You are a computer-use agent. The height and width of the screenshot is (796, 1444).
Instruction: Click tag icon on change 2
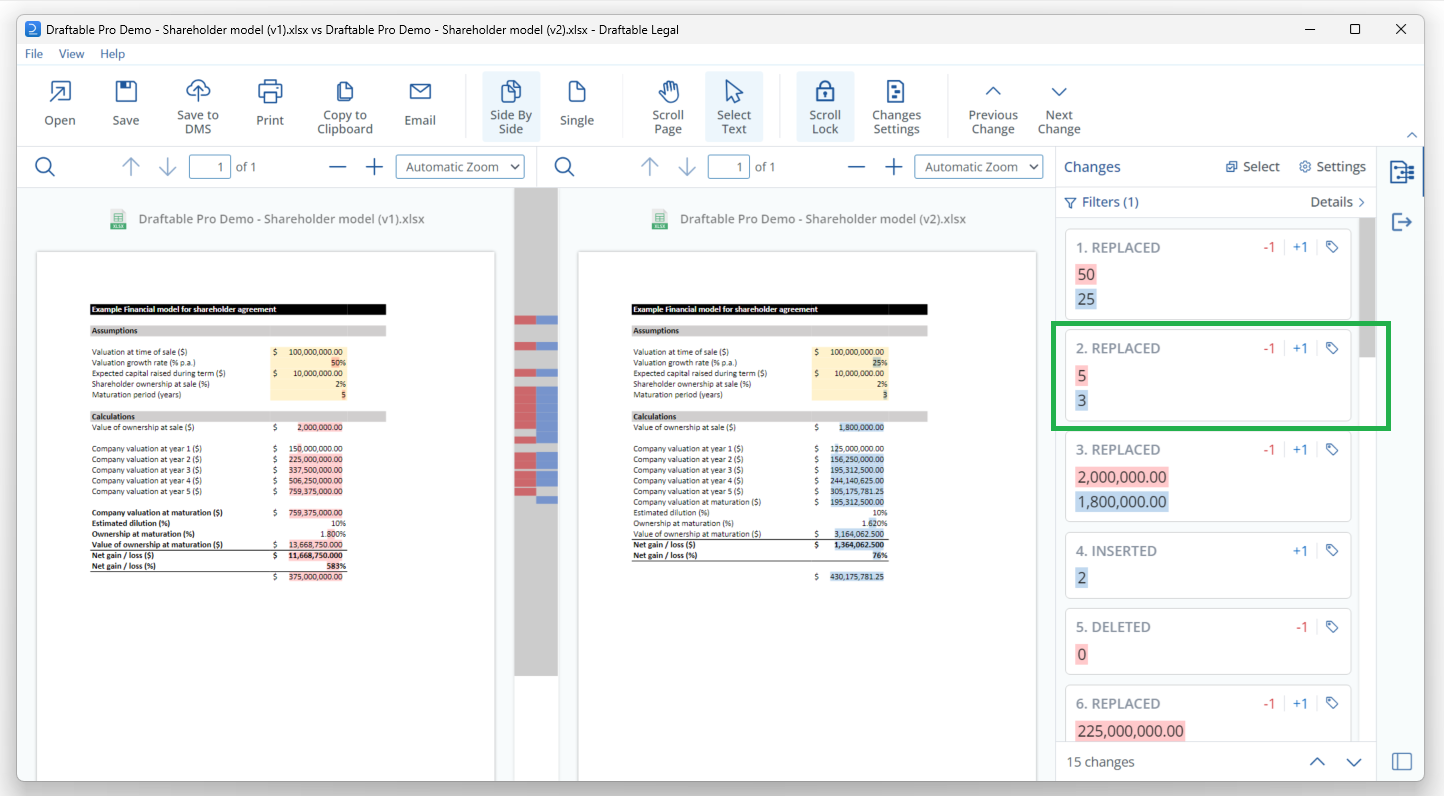click(x=1331, y=348)
